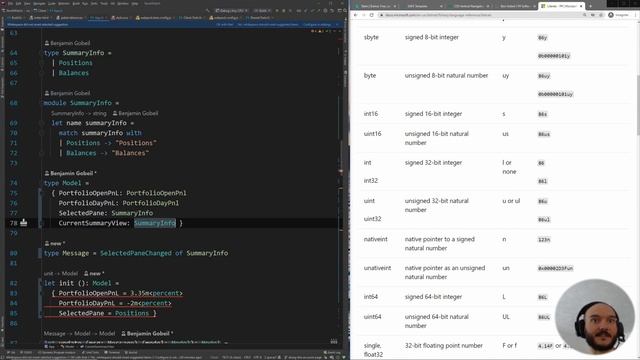Click 'u or ul' suffix cell for uint
The image size is (640, 360).
point(511,201)
